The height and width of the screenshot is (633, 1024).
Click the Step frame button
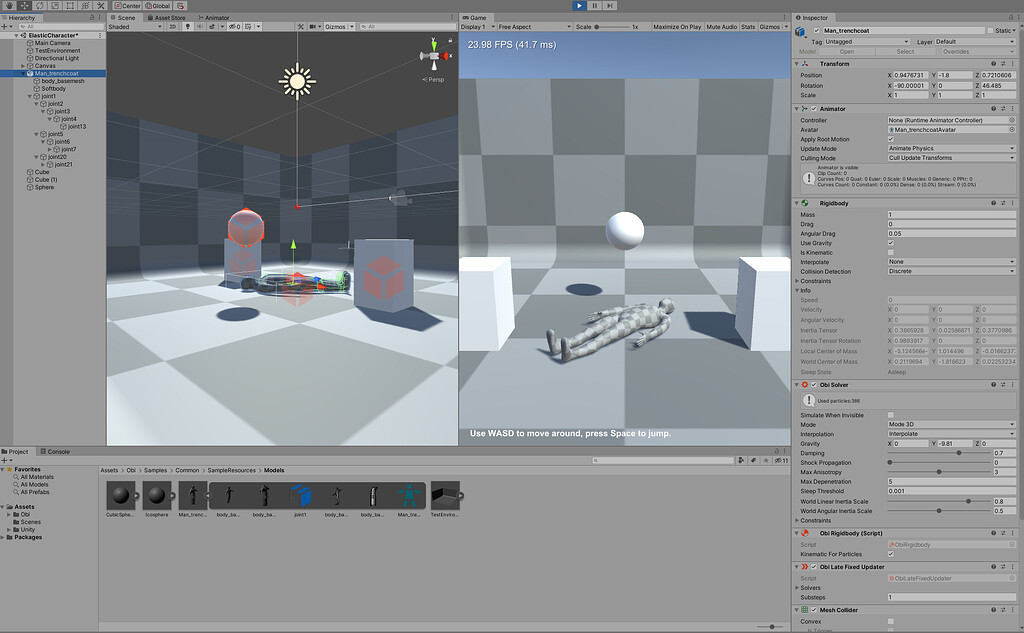click(612, 6)
